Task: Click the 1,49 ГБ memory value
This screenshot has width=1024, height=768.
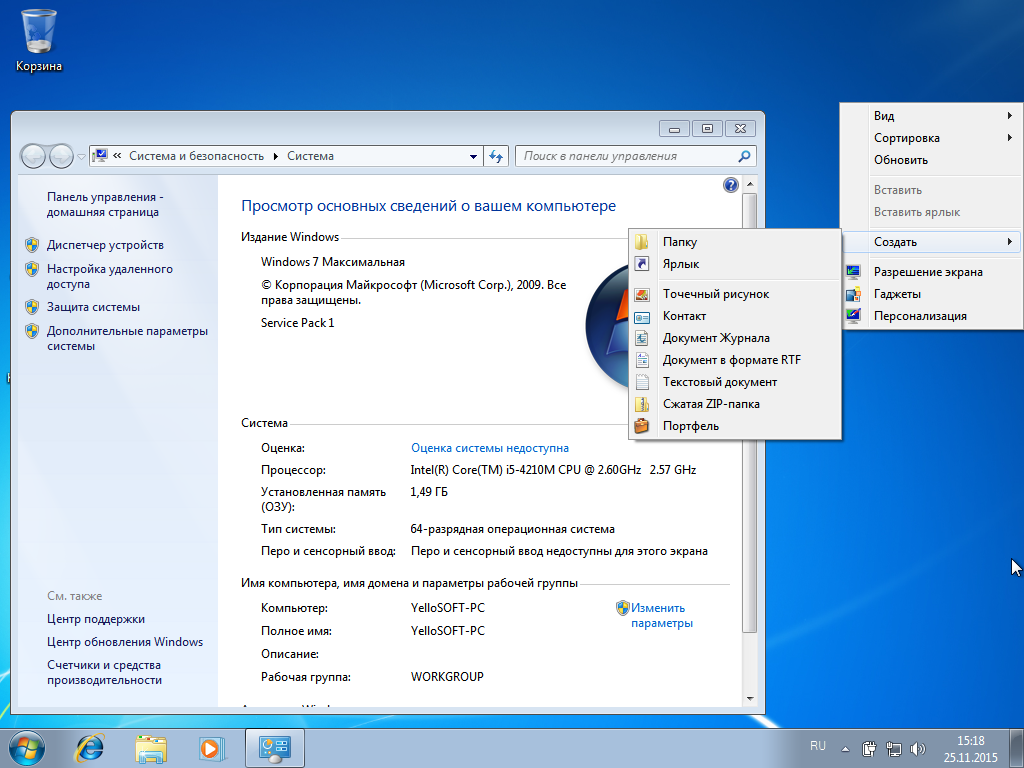Action: (x=429, y=492)
